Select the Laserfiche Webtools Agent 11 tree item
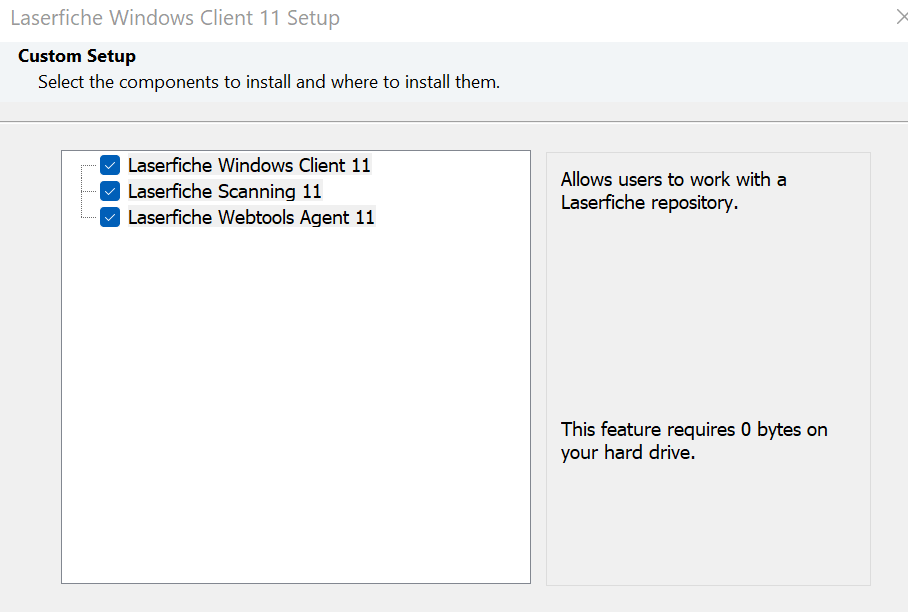The image size is (908, 612). click(x=251, y=217)
